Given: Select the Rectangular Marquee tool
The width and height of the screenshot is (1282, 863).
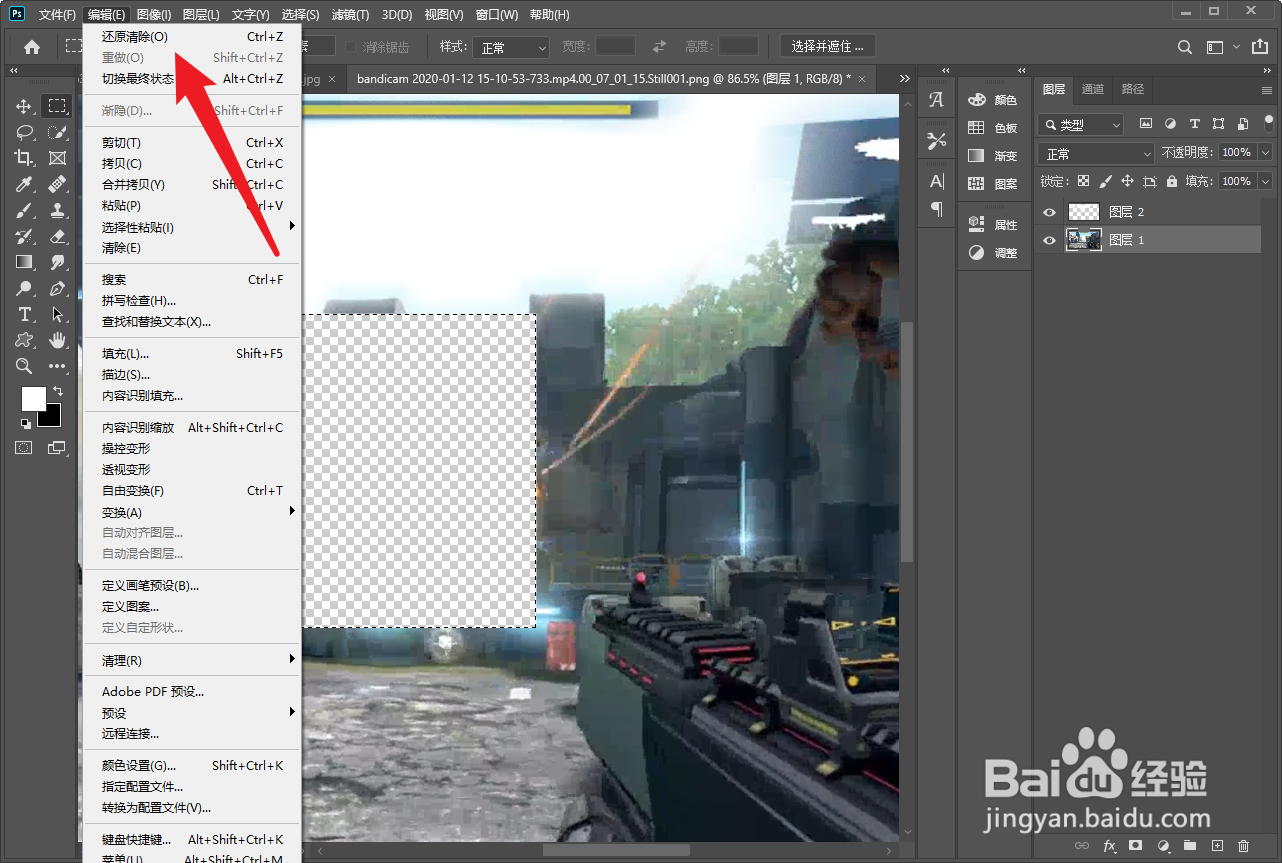Looking at the screenshot, I should coord(57,106).
